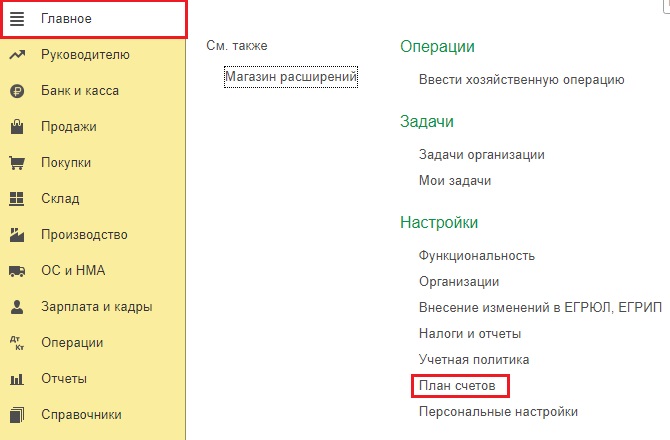Click the stacked pages icon for Справочники
Image resolution: width=670 pixels, height=440 pixels.
click(17, 415)
